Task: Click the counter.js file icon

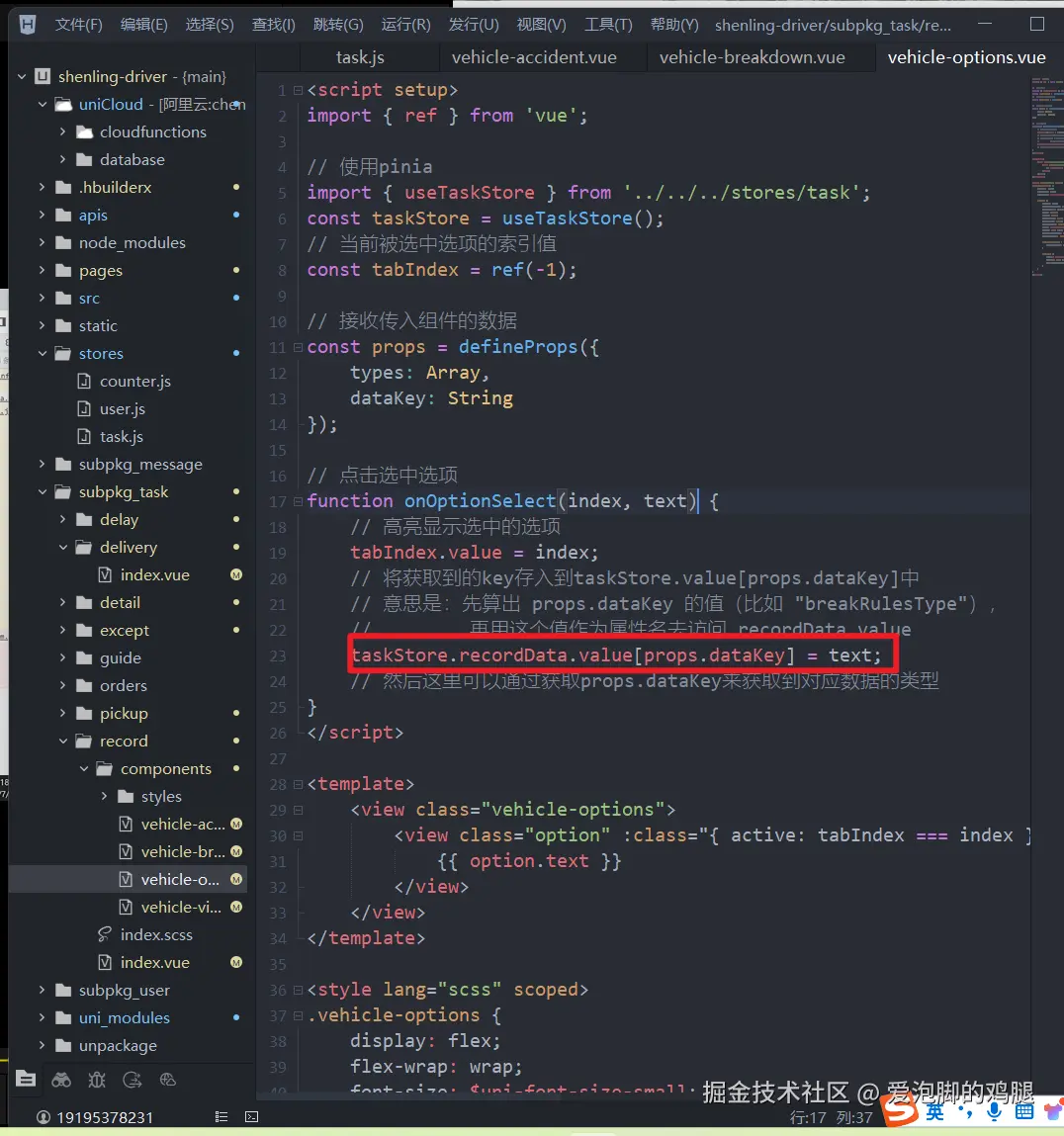Action: (84, 381)
